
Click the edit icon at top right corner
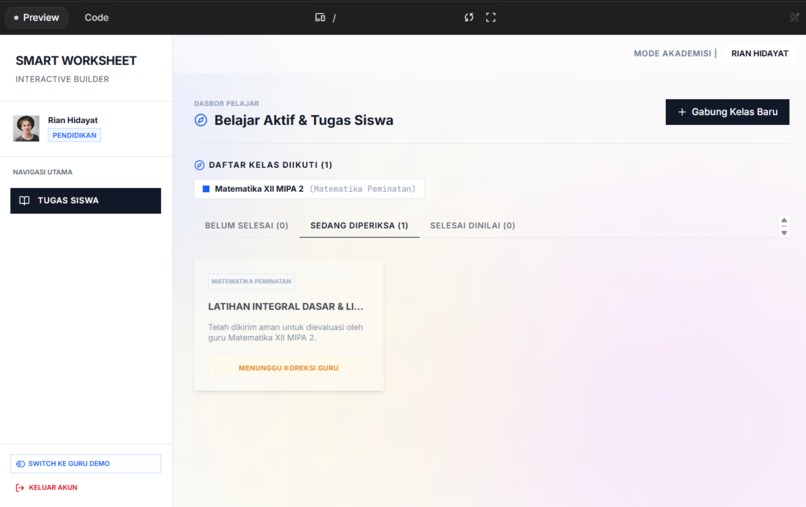pyautogui.click(x=794, y=17)
